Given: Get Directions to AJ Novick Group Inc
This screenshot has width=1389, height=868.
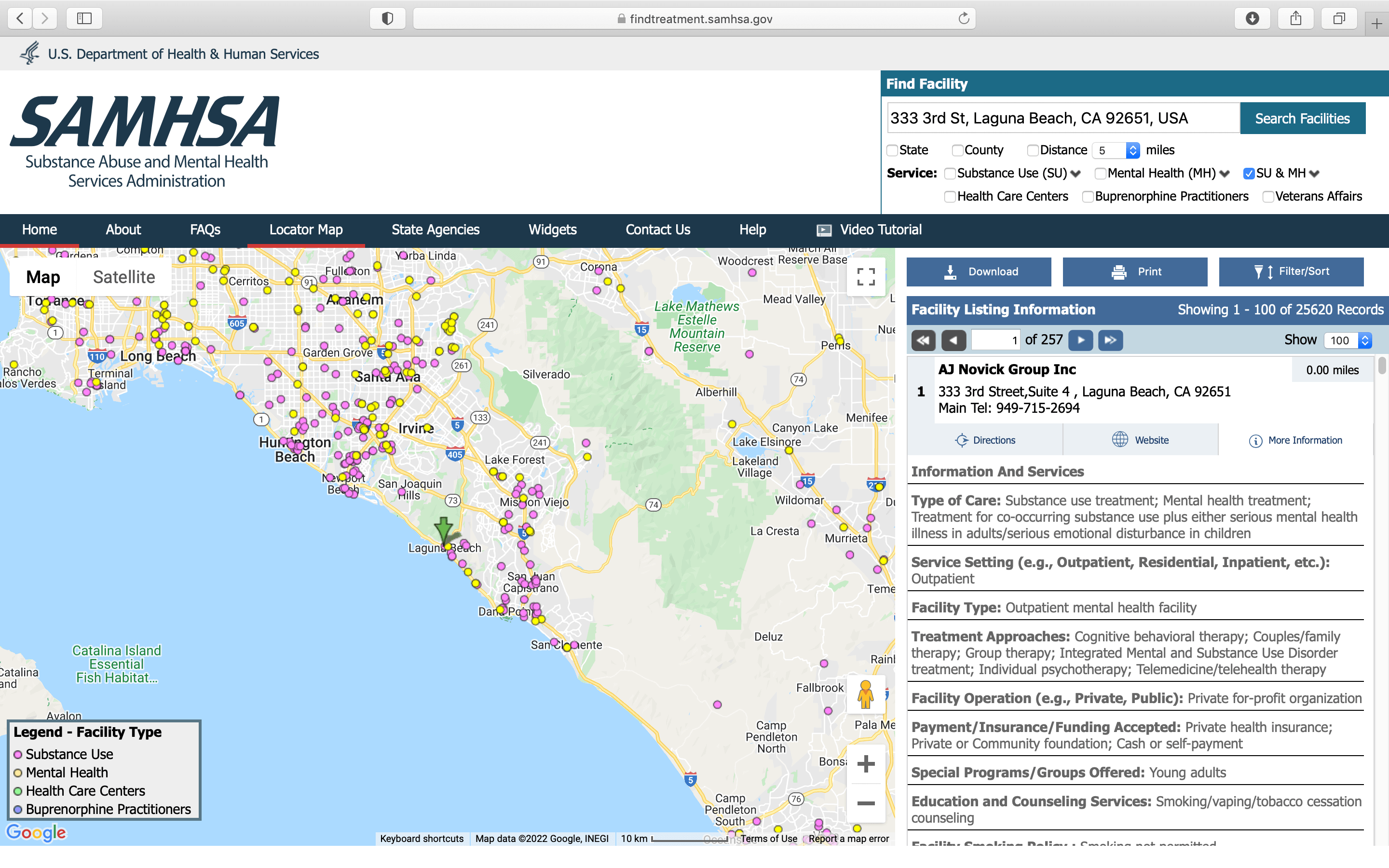Looking at the screenshot, I should pyautogui.click(x=985, y=440).
